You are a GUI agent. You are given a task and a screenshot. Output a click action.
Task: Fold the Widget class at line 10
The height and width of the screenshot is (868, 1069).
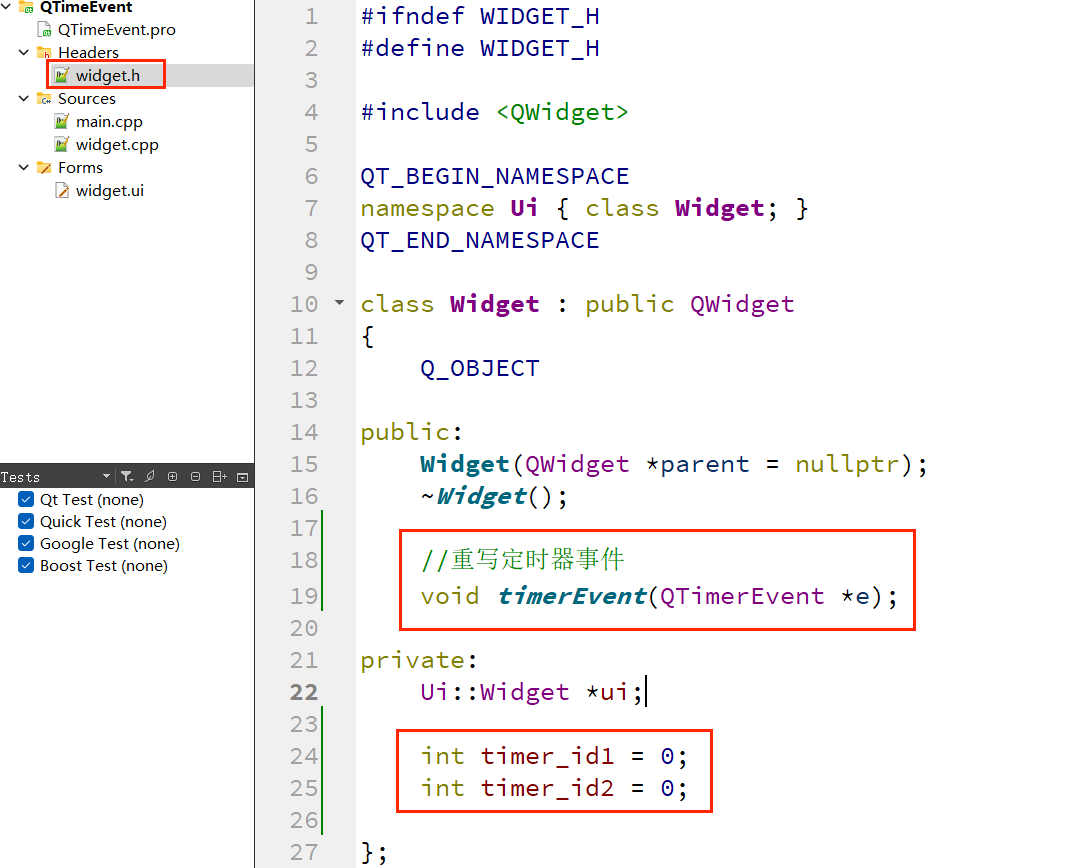(x=339, y=302)
